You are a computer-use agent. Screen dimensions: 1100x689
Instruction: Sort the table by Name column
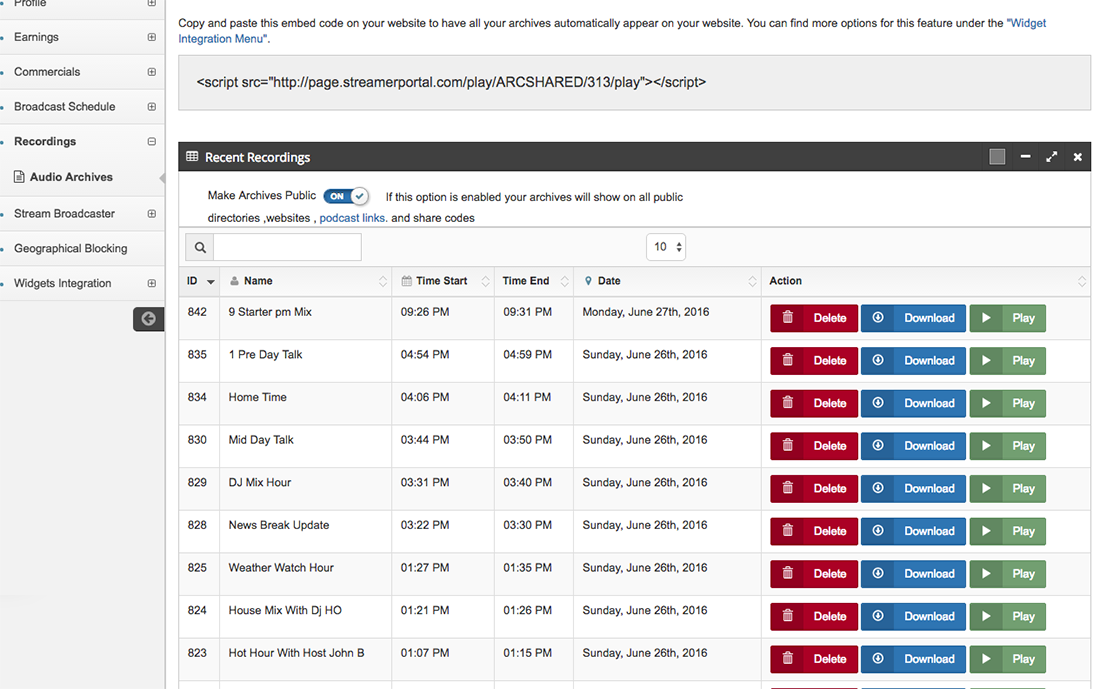[x=382, y=281]
